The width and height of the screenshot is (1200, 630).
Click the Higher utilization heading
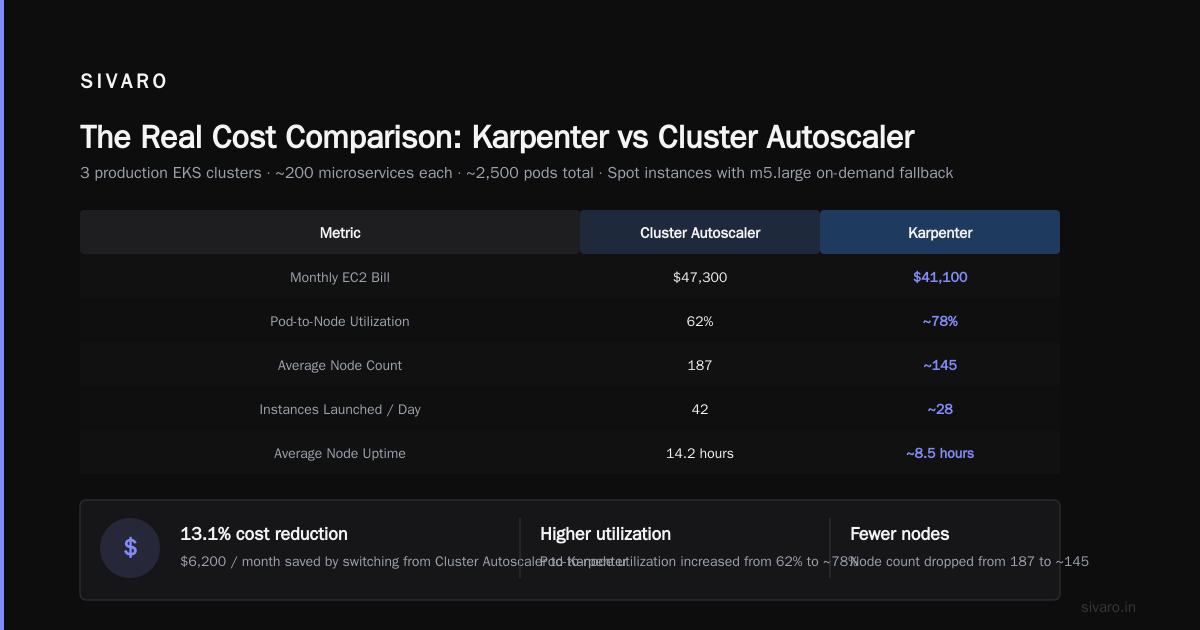[x=605, y=534]
